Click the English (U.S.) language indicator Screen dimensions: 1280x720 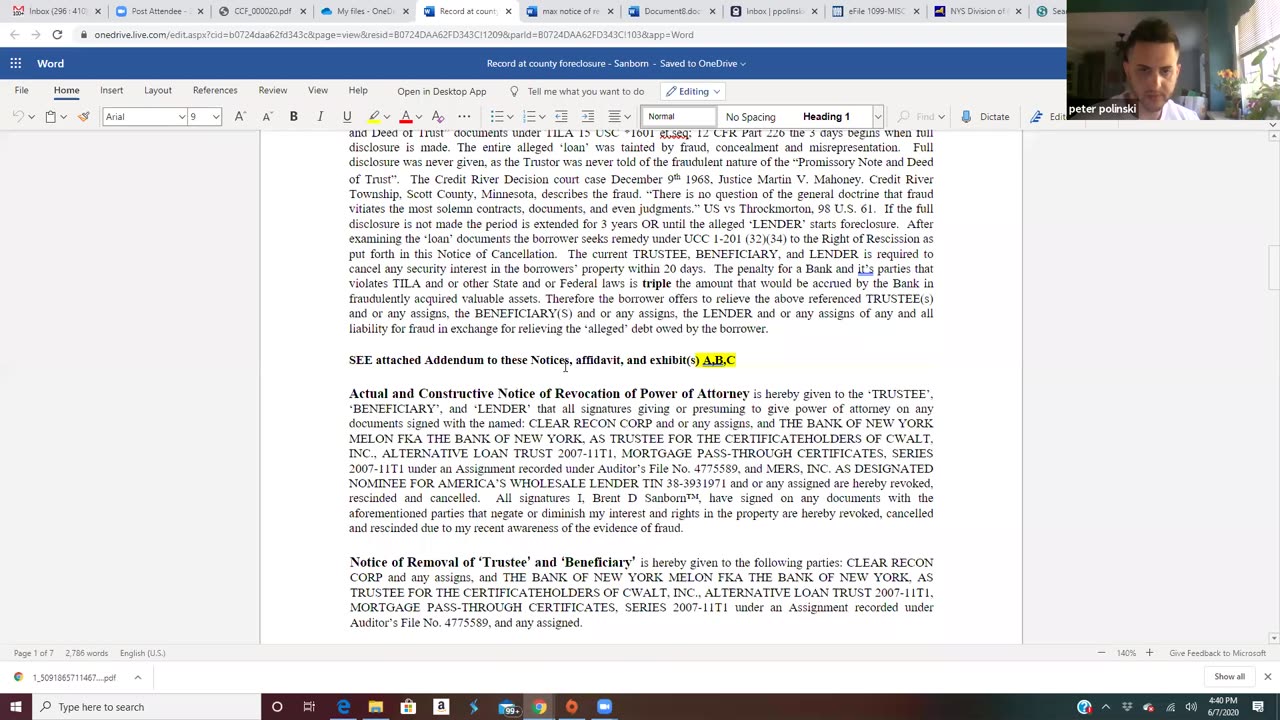point(143,653)
